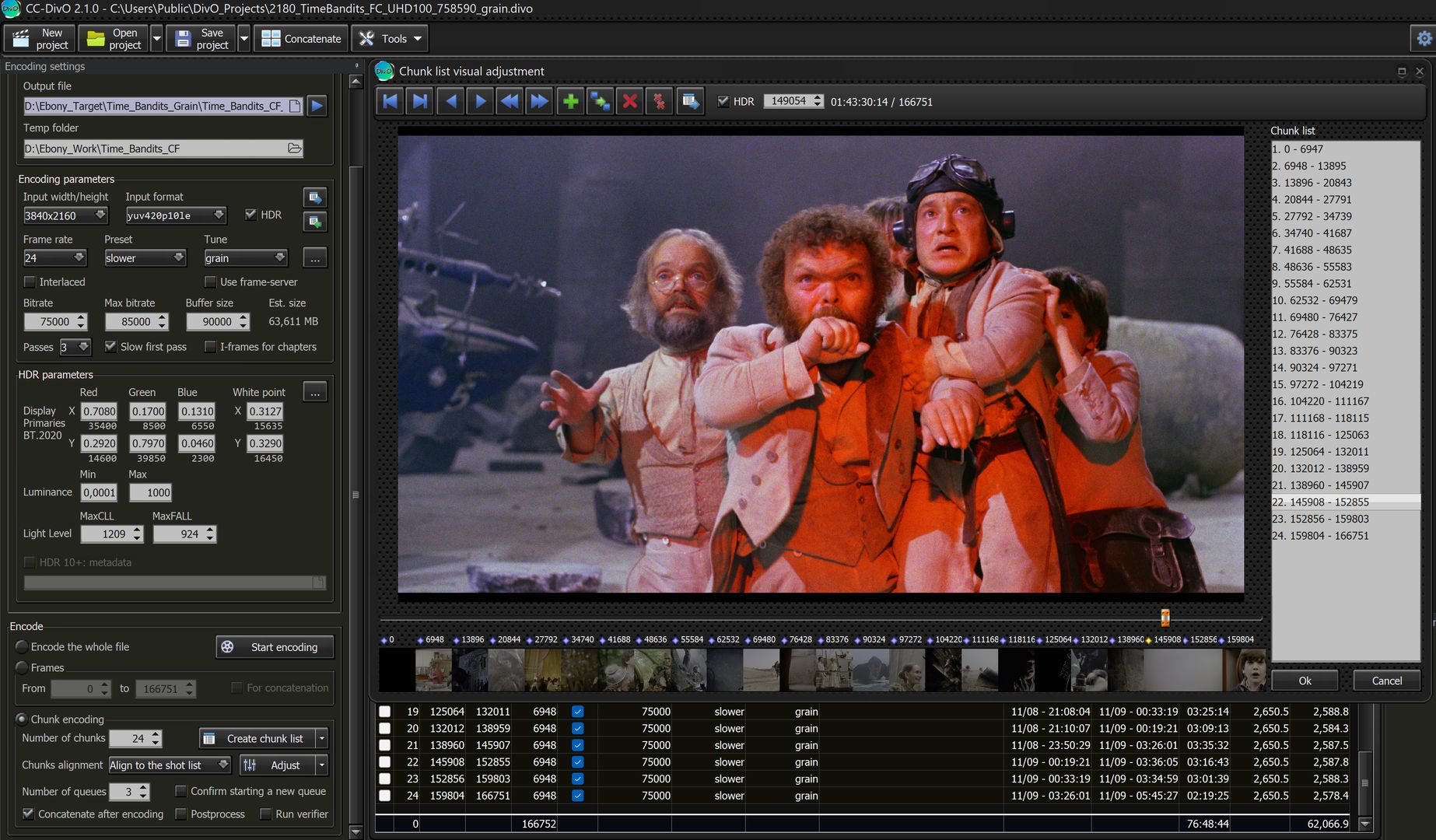Open Chunks alignment dropdown
This screenshot has width=1436, height=840.
170,765
